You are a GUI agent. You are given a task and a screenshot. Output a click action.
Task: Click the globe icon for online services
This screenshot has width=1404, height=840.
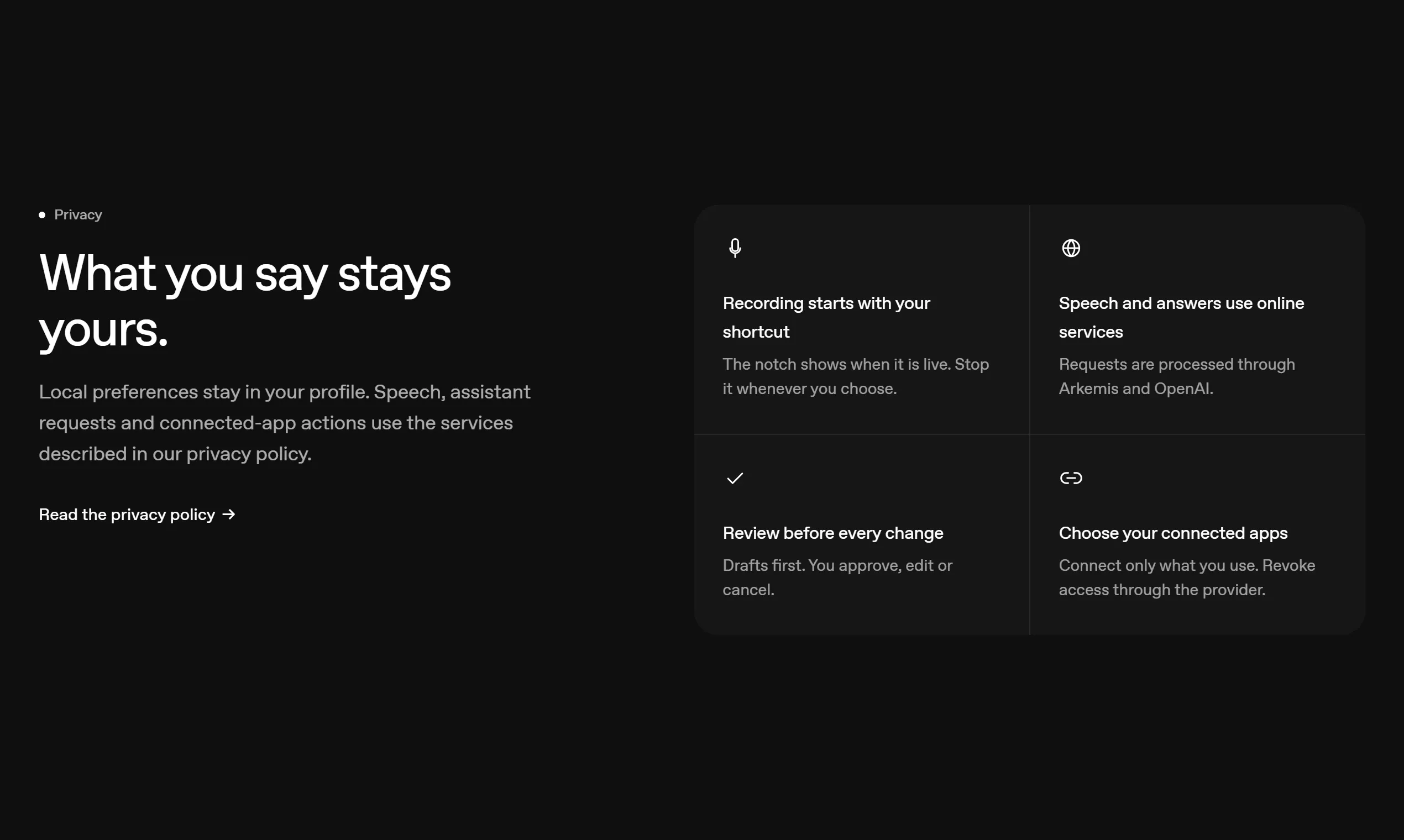[x=1071, y=248]
